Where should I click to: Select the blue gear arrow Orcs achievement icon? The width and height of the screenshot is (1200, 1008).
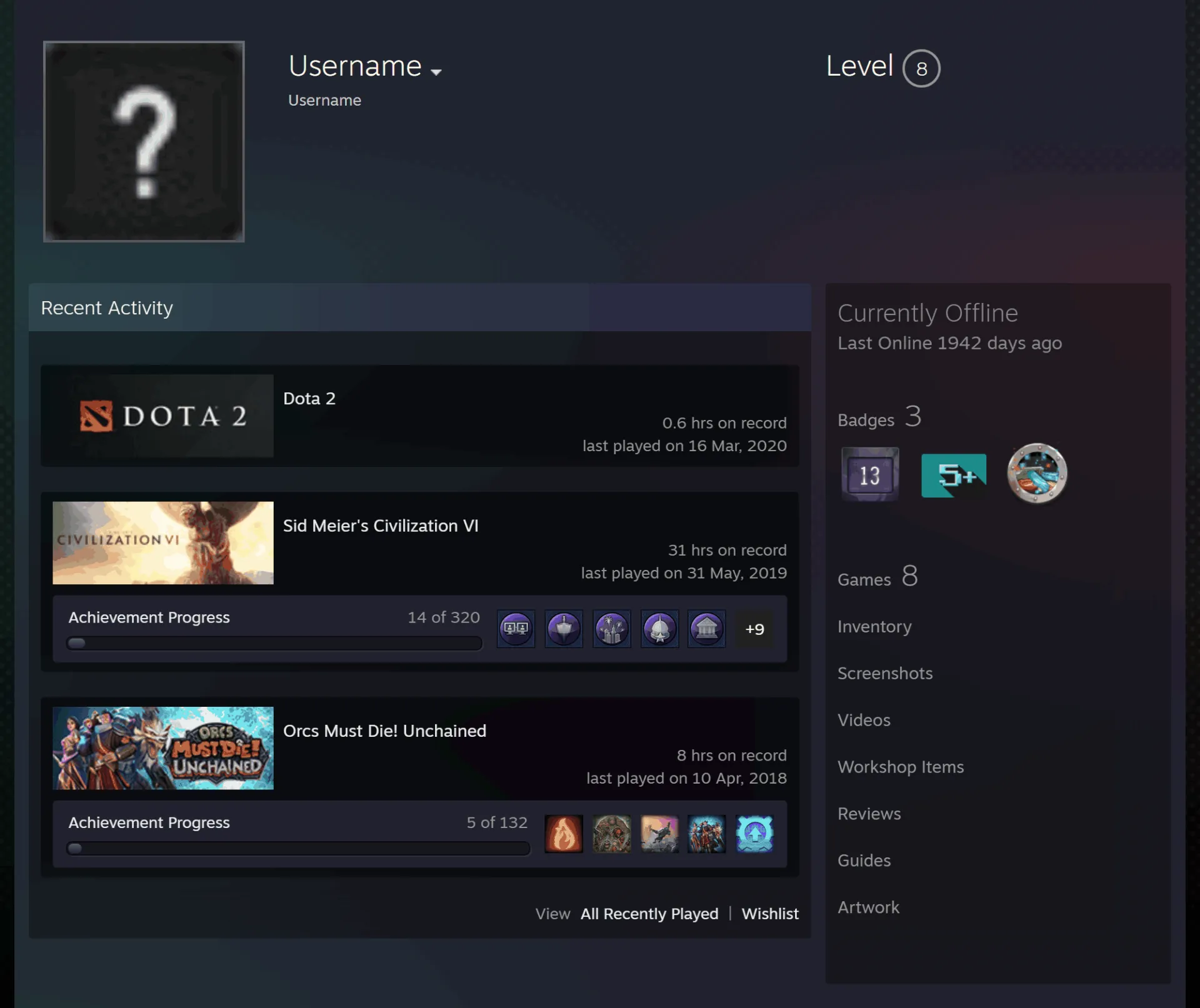coord(755,834)
